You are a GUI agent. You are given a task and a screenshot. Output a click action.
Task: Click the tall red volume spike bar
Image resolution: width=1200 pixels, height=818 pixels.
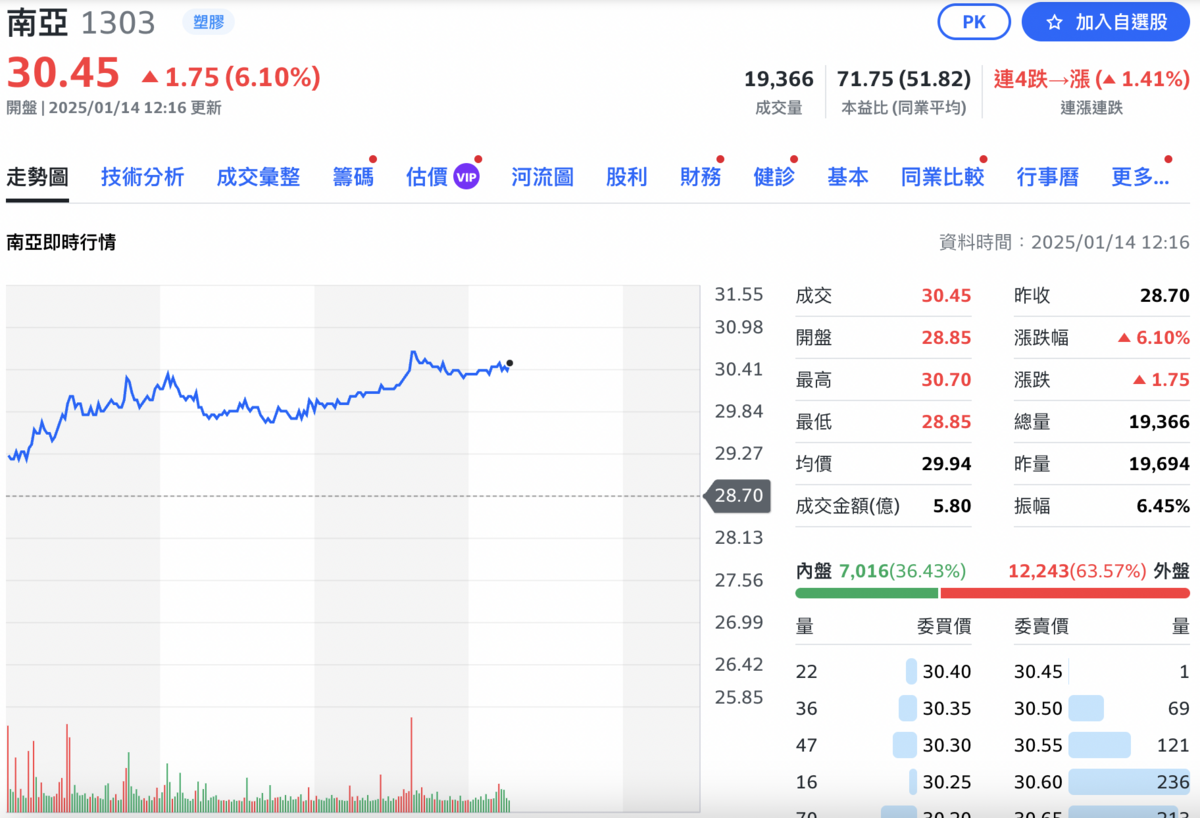411,764
